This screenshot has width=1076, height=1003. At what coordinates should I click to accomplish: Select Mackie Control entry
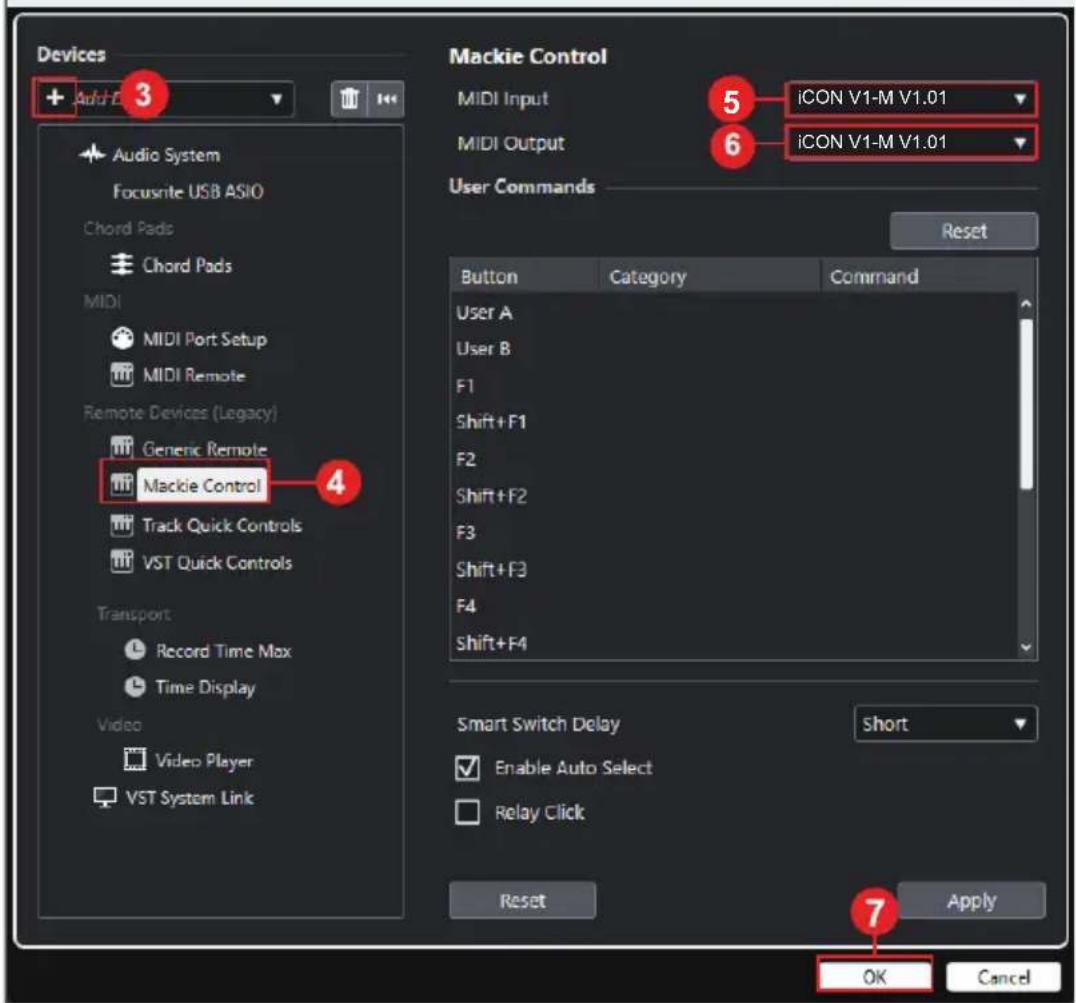coord(202,485)
